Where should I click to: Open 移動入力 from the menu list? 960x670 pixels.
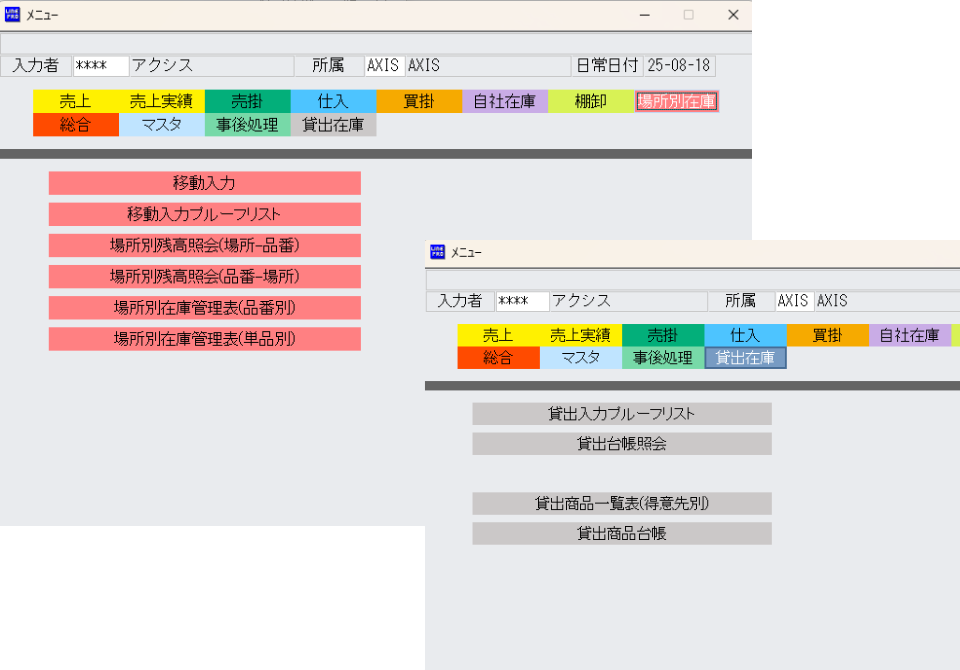(204, 183)
